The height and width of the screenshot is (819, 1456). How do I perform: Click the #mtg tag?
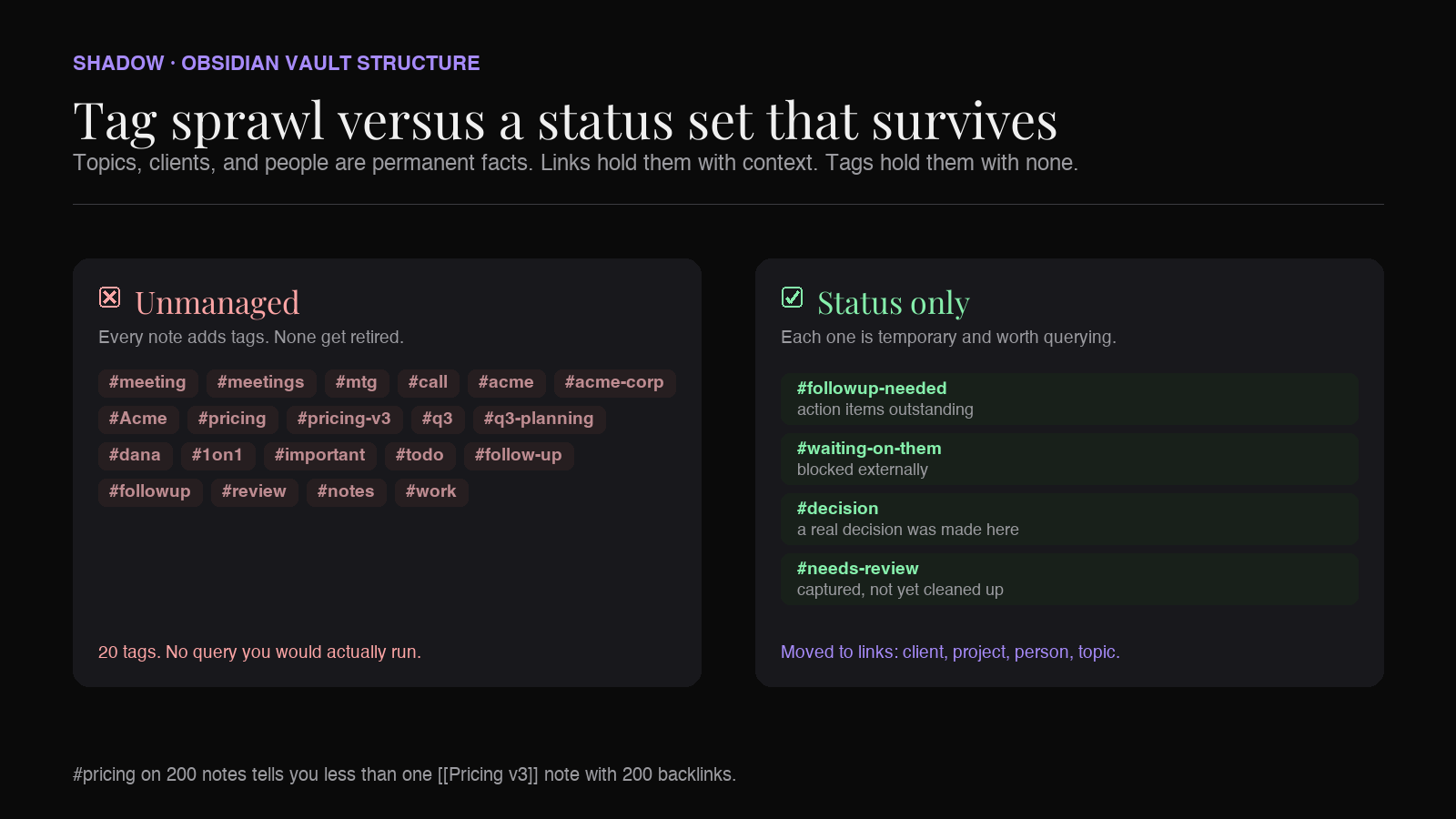pyautogui.click(x=357, y=382)
